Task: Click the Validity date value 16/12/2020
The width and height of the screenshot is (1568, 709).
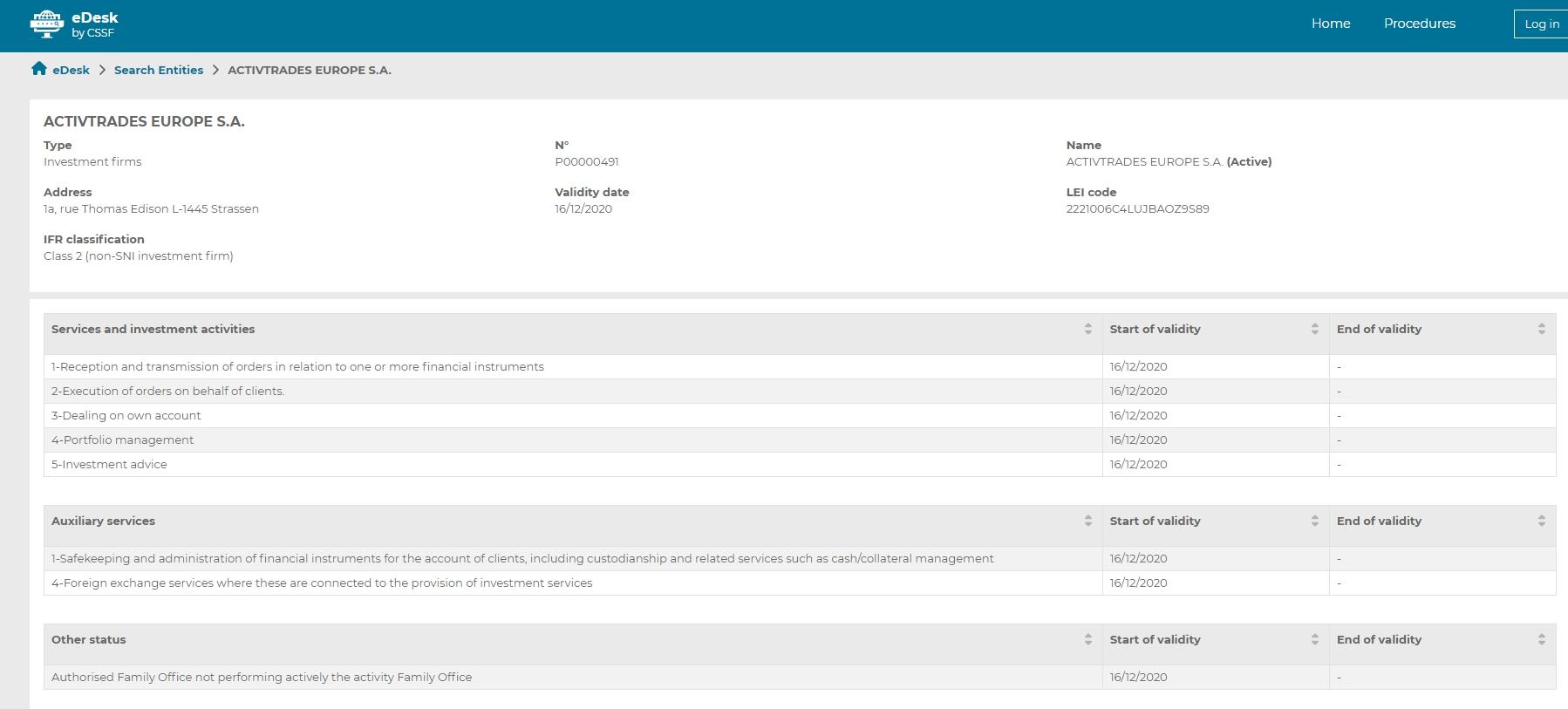Action: (583, 208)
